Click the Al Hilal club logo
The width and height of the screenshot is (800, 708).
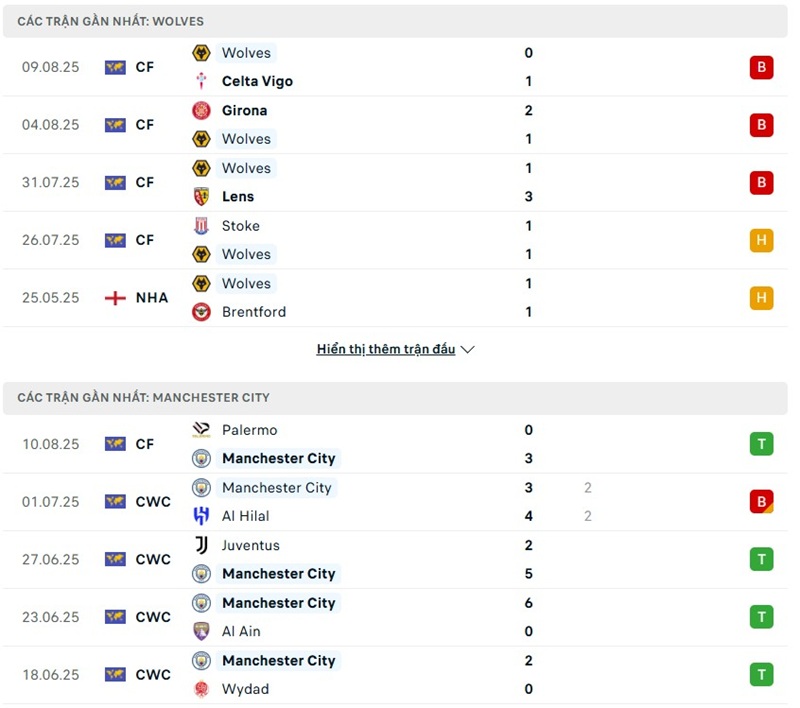click(201, 516)
